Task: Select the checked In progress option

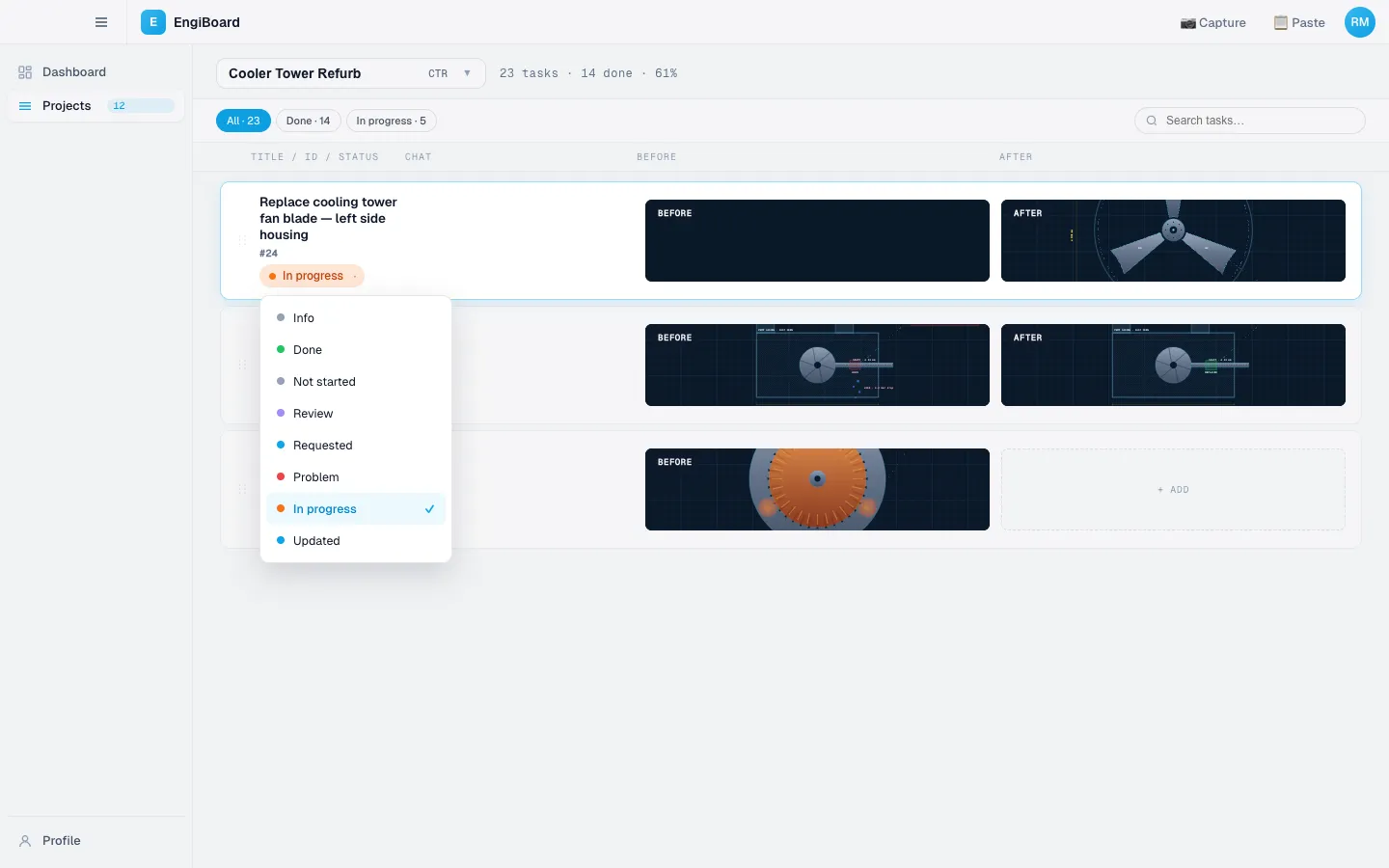Action: [x=356, y=509]
